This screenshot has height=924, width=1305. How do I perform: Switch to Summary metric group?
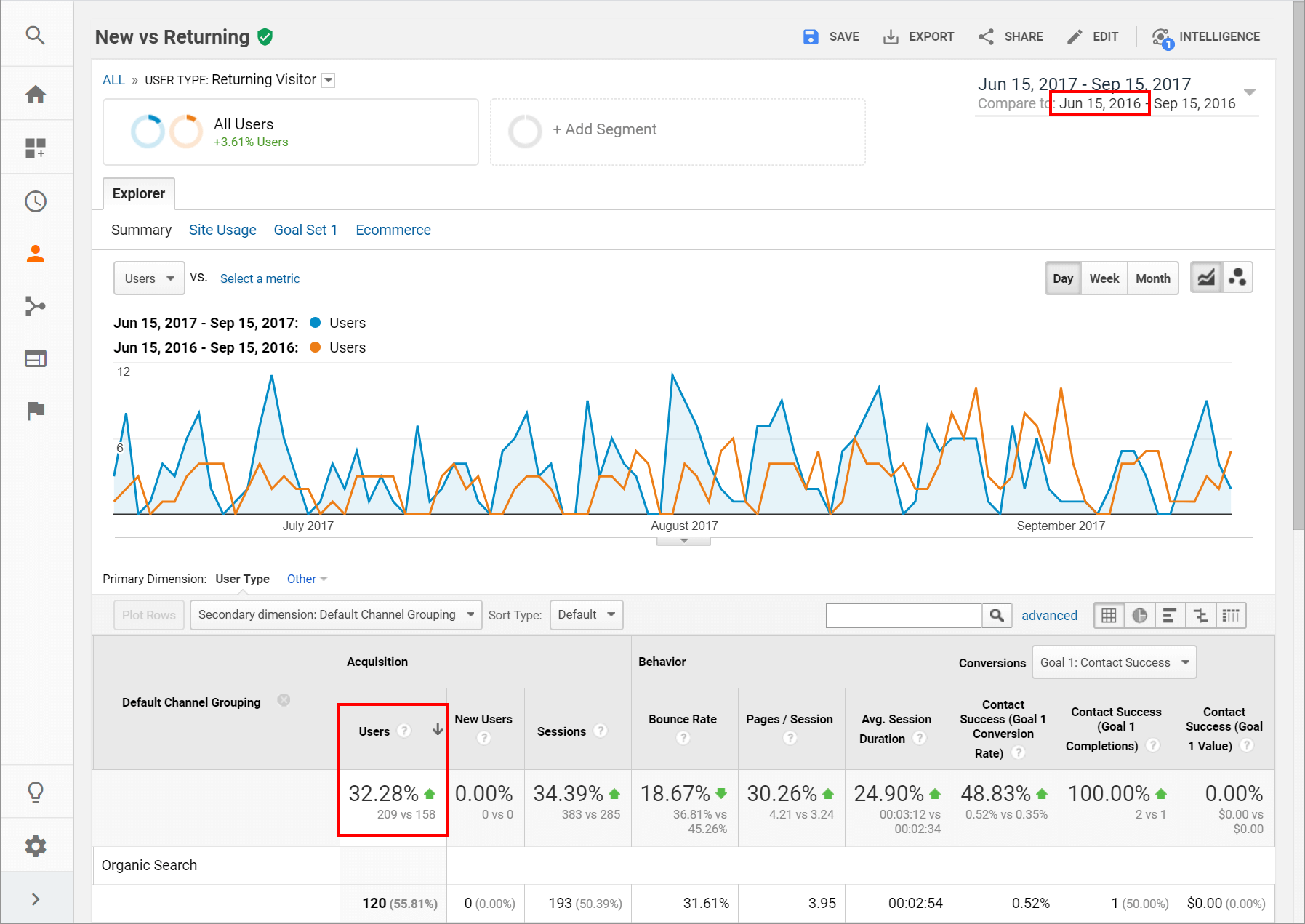pos(142,230)
